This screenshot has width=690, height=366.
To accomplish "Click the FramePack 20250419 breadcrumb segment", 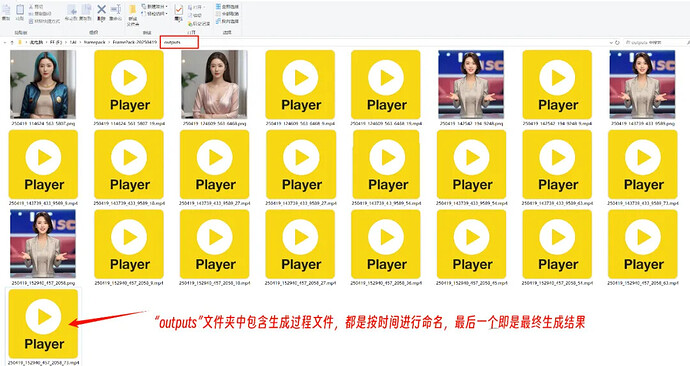I will [x=135, y=42].
